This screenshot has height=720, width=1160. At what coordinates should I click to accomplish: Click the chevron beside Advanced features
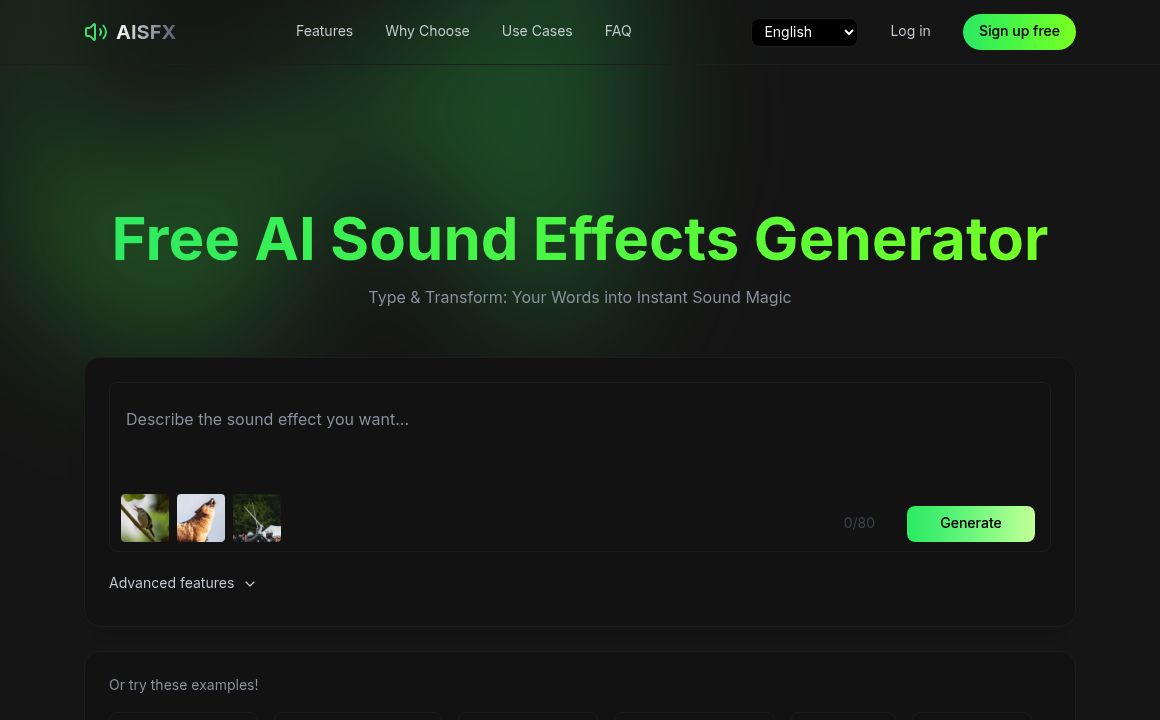coord(250,584)
